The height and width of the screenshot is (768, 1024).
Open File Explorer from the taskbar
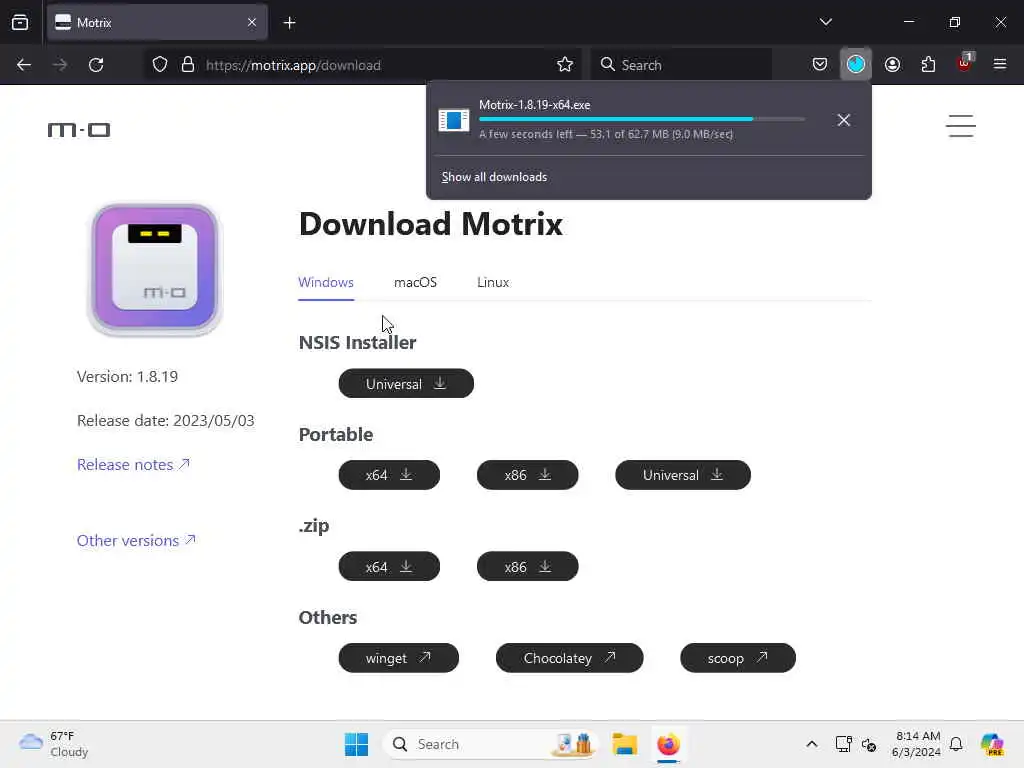pyautogui.click(x=624, y=744)
